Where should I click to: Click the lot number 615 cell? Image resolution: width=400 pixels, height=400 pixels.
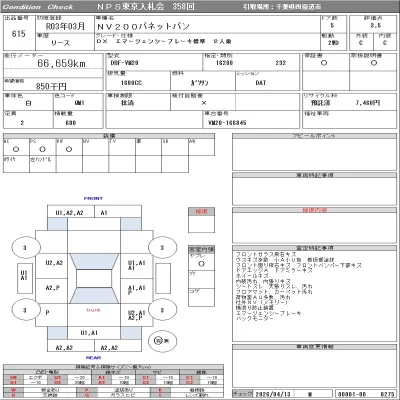point(19,33)
